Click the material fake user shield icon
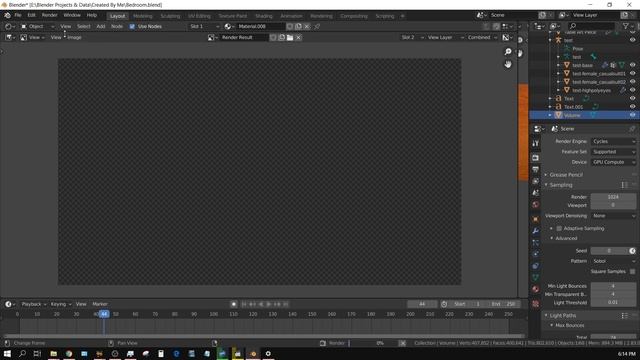The image size is (640, 360). tap(290, 27)
